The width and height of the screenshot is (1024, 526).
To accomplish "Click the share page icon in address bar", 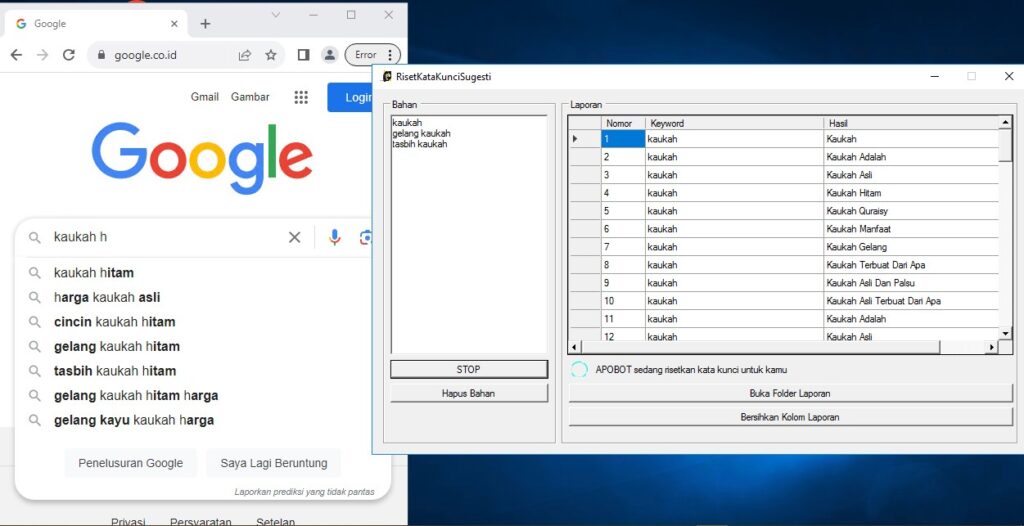I will [x=245, y=55].
